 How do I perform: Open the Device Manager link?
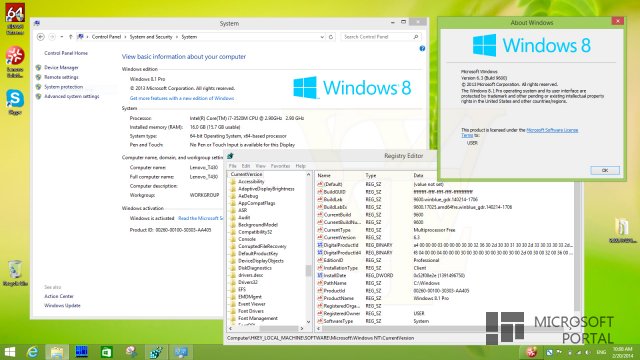[x=61, y=67]
